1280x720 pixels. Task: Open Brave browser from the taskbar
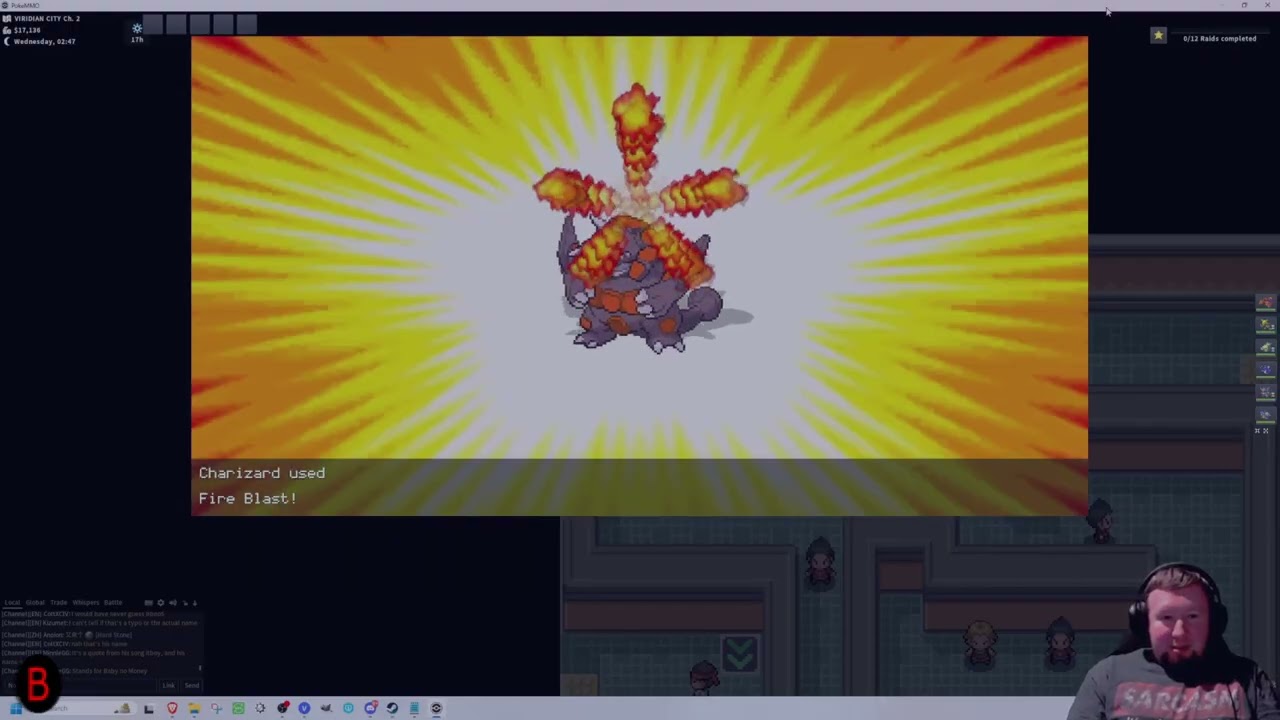(172, 708)
